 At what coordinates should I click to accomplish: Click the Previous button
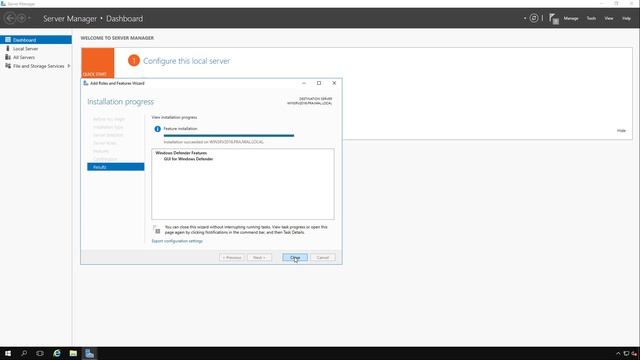click(x=231, y=258)
